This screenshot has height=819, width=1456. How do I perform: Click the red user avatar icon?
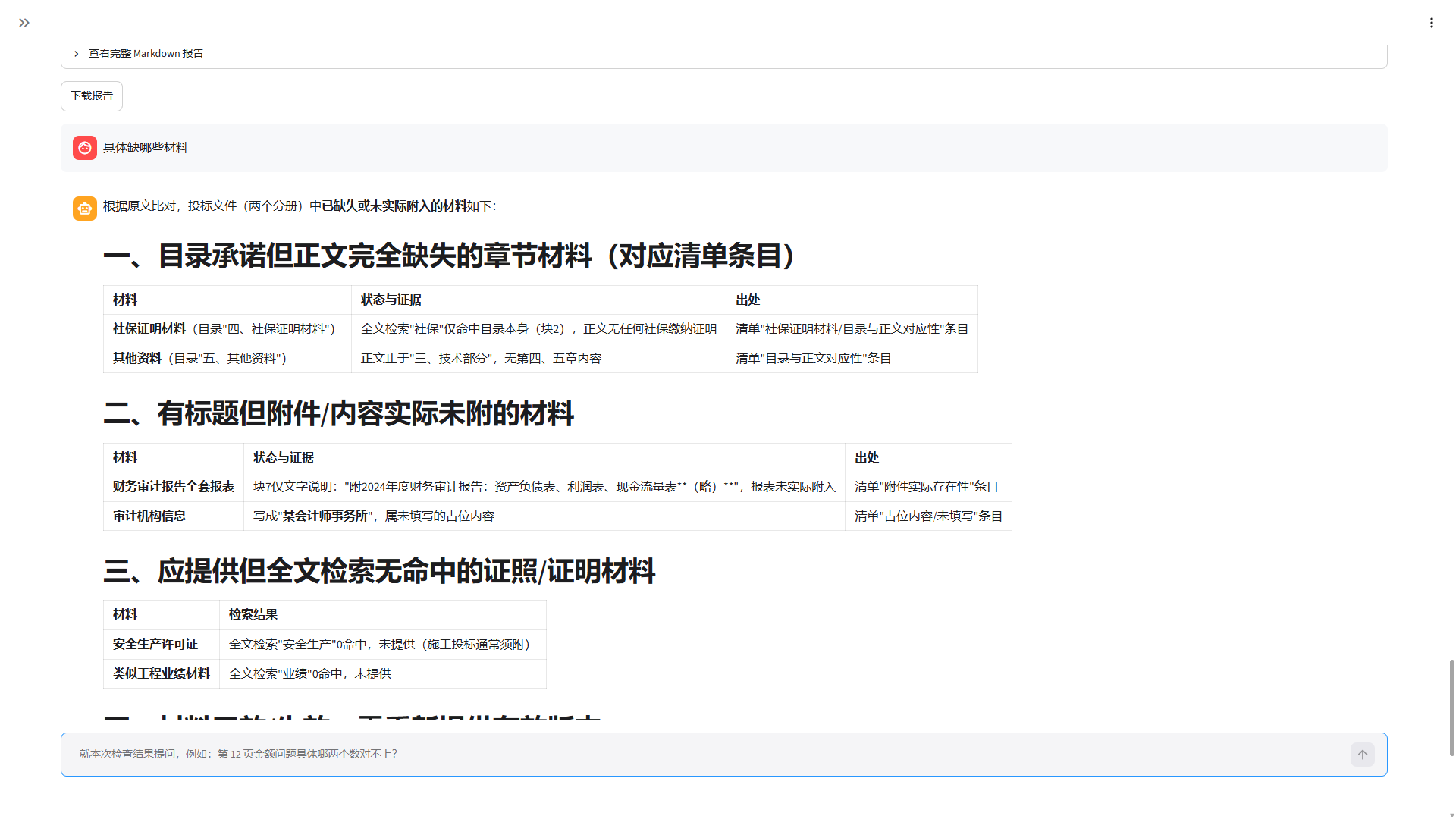point(85,148)
